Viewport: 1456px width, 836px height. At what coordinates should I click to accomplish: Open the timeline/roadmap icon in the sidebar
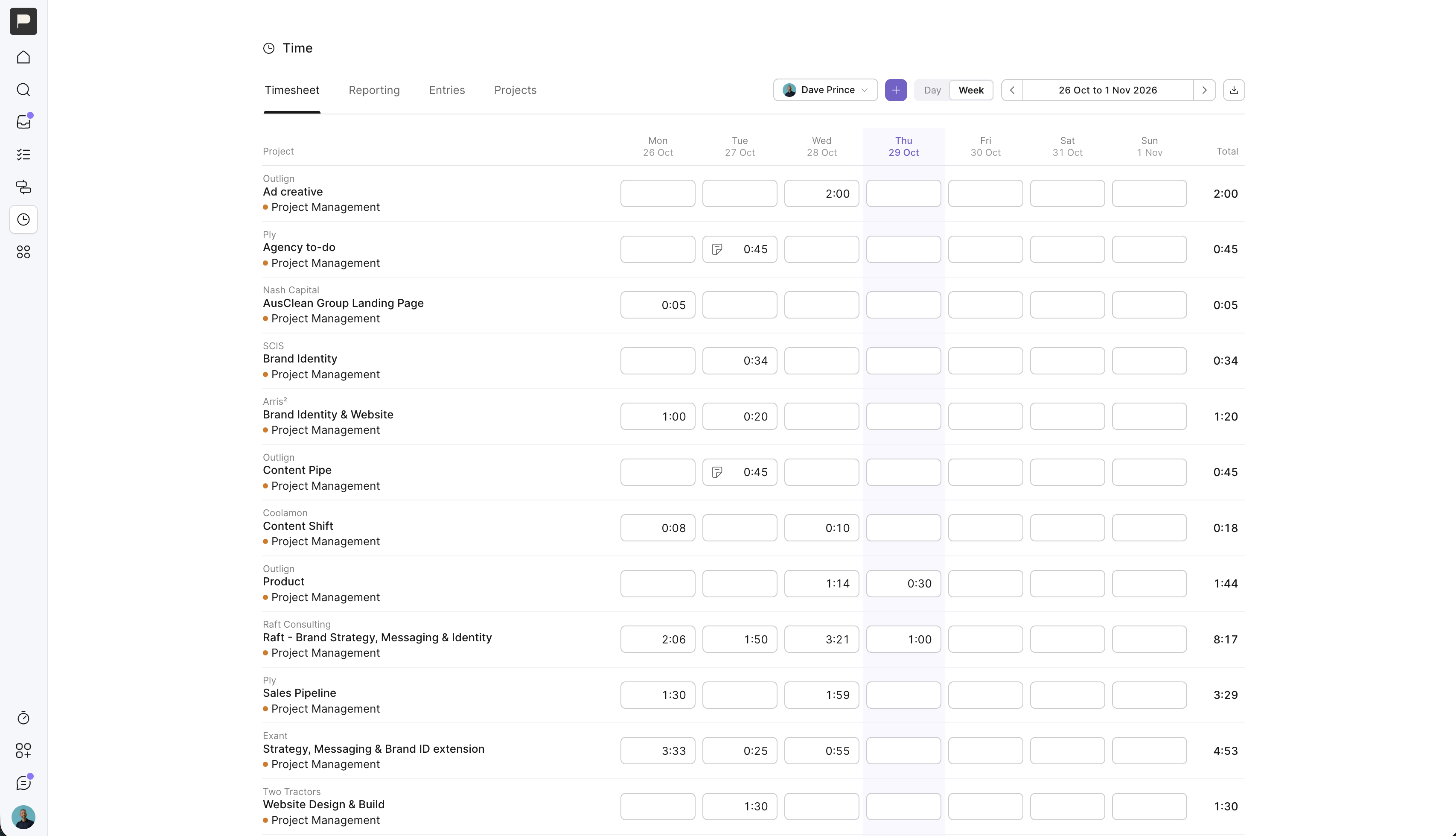pos(23,187)
